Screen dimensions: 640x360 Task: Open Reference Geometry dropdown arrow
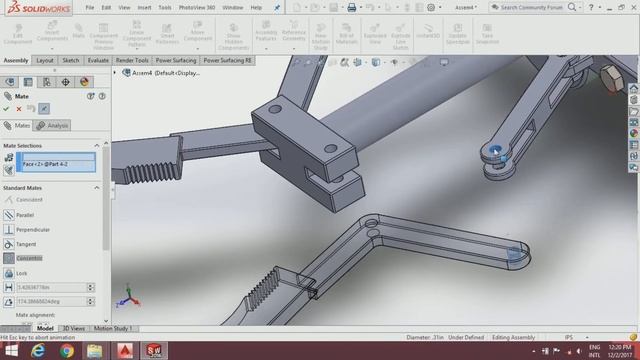click(293, 48)
